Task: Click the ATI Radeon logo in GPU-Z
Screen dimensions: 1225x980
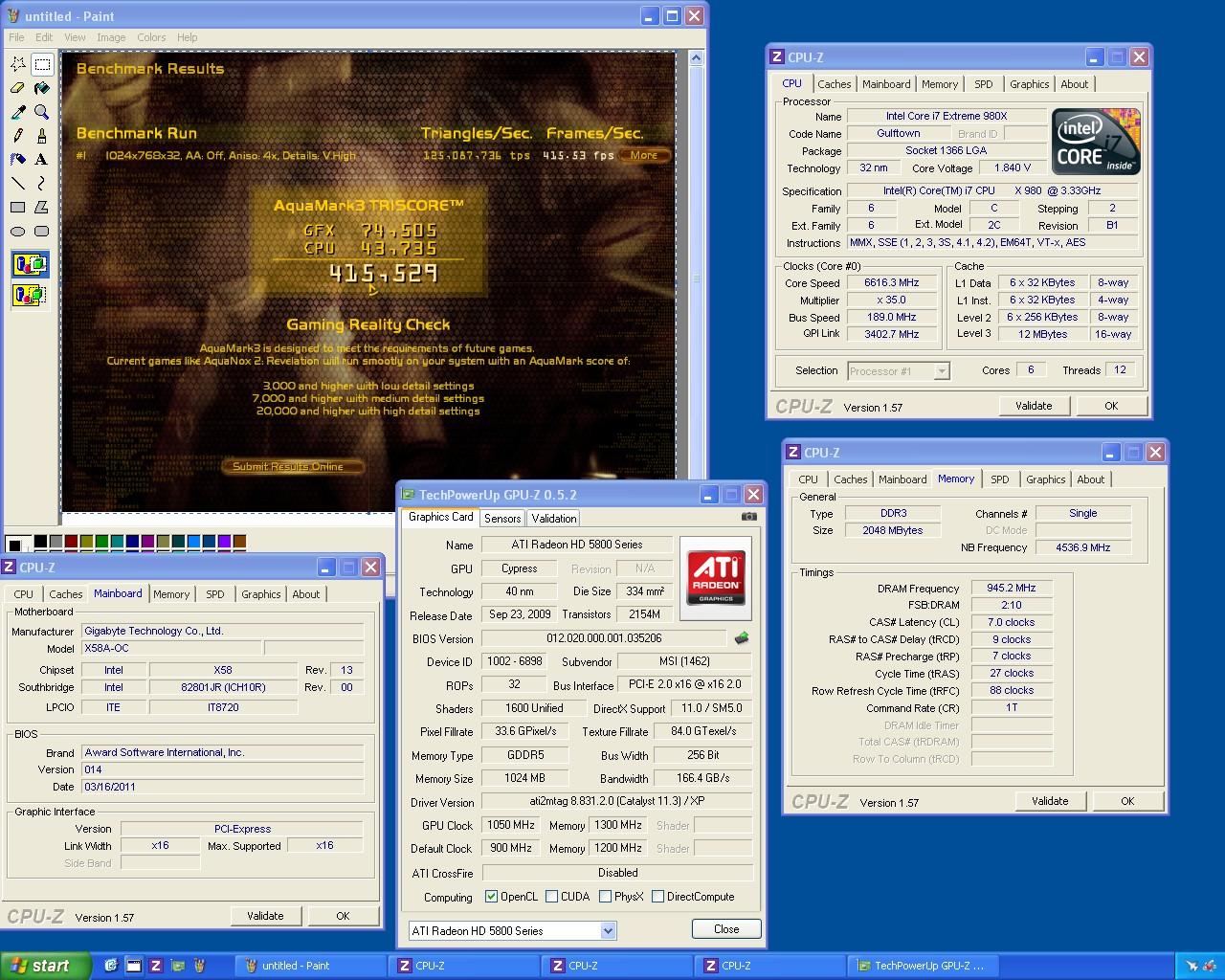Action: [x=716, y=578]
